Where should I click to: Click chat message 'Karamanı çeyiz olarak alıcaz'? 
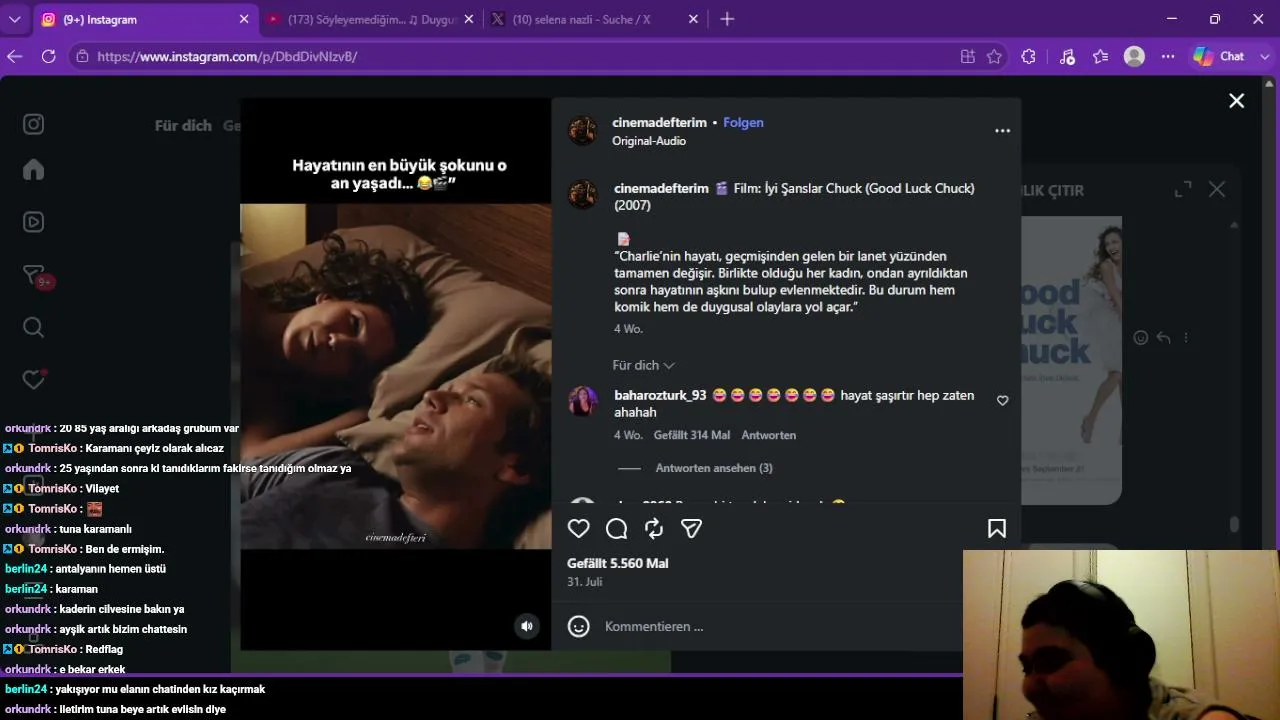tap(154, 448)
